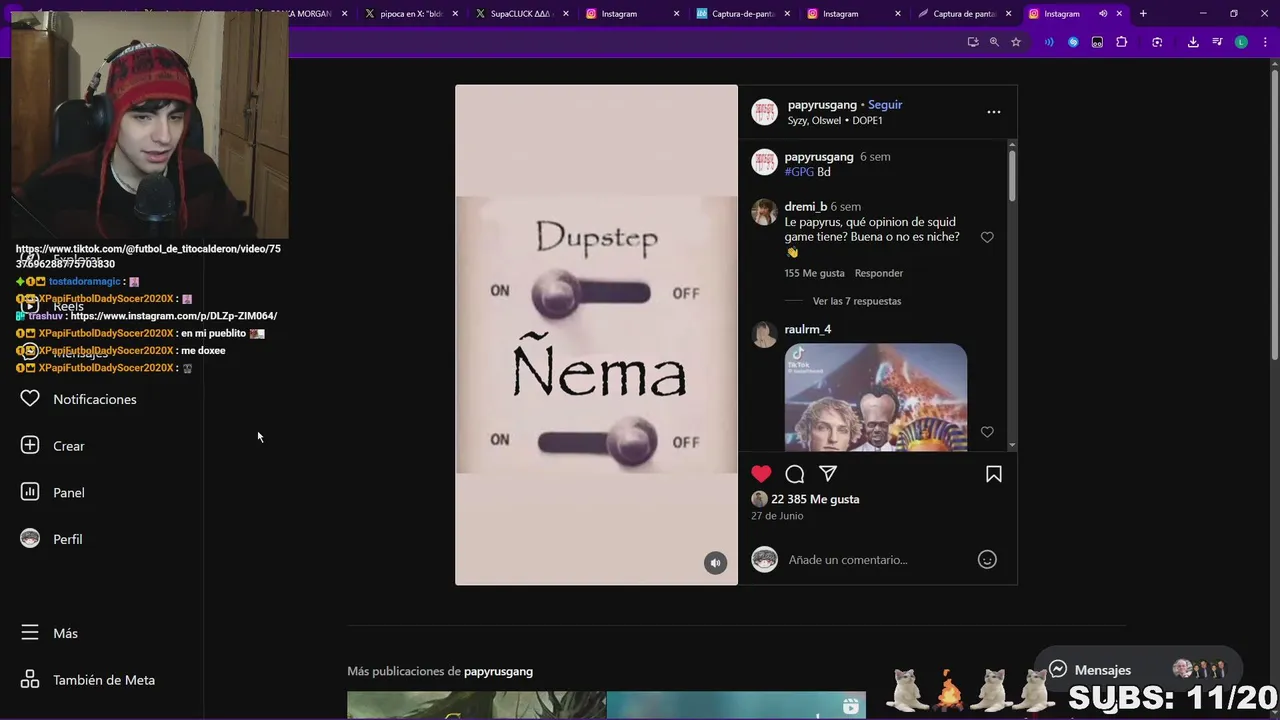Open the Más hamburger menu

click(30, 633)
